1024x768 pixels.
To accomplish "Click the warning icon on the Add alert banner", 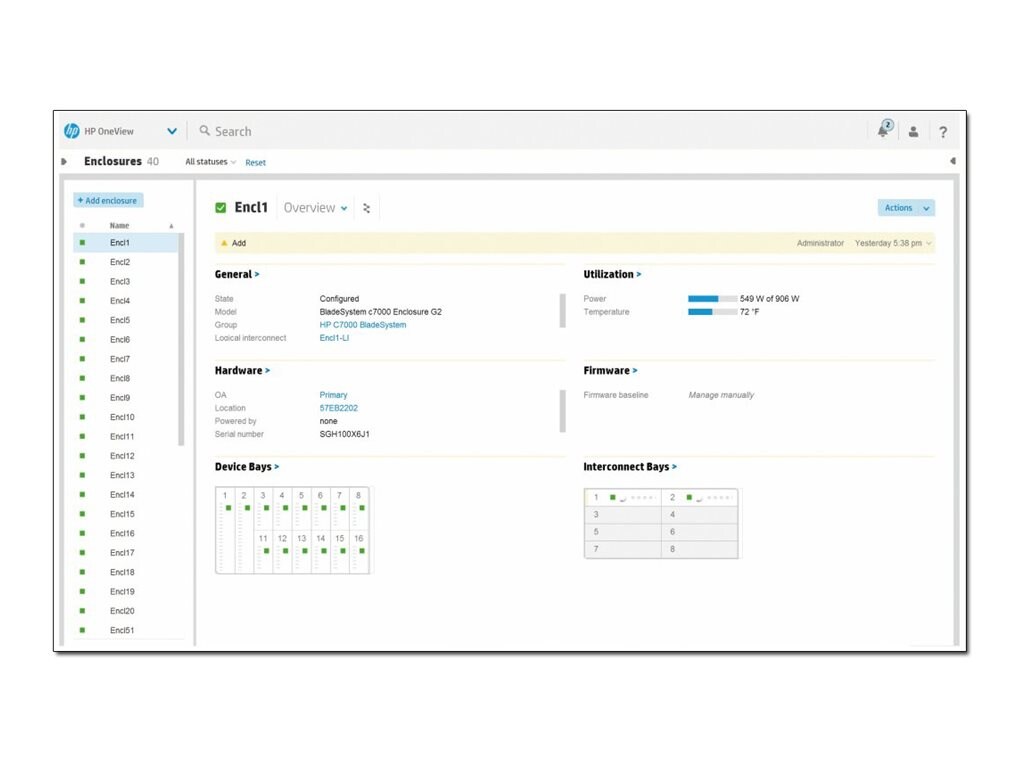I will click(224, 243).
